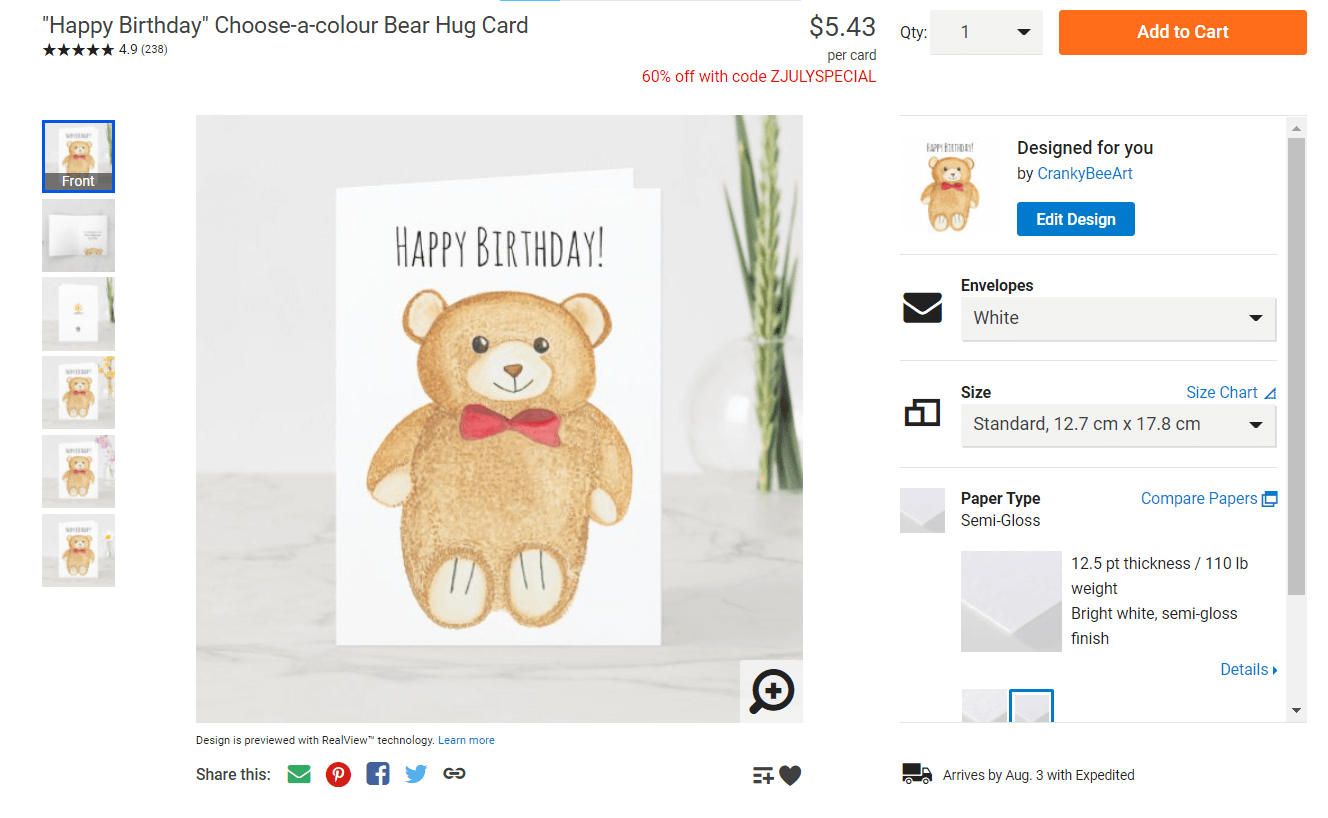Open the CrankyBeeArt designer link
Image resolution: width=1328 pixels, height=818 pixels.
pos(1085,173)
